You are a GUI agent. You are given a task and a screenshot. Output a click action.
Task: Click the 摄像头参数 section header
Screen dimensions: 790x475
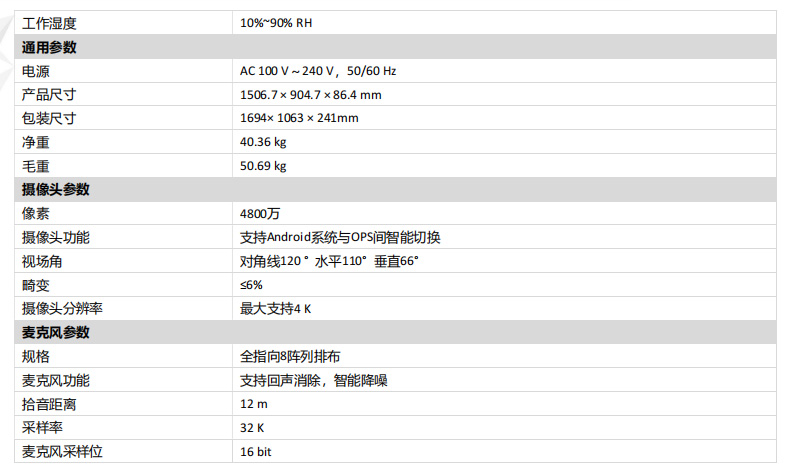pyautogui.click(x=56, y=189)
